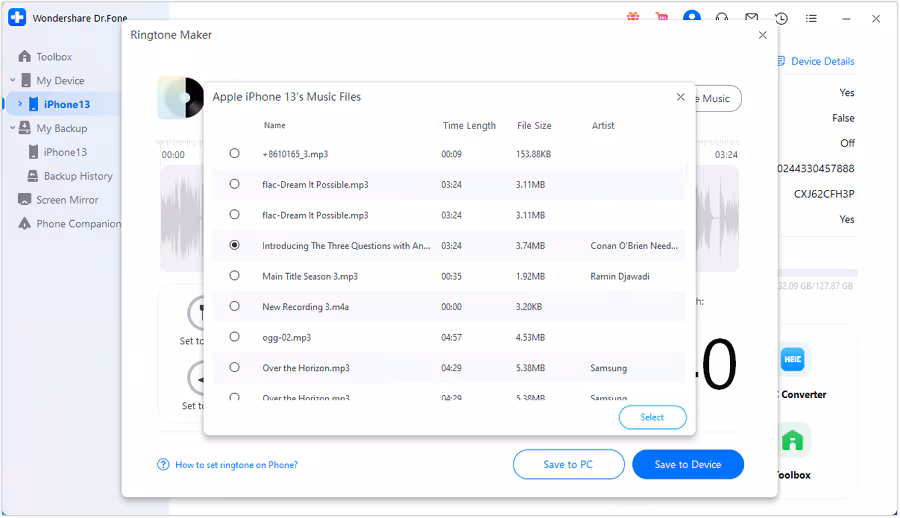Select Main Title Season 3.mp3 radio button
Viewport: 900px width, 518px height.
(234, 276)
